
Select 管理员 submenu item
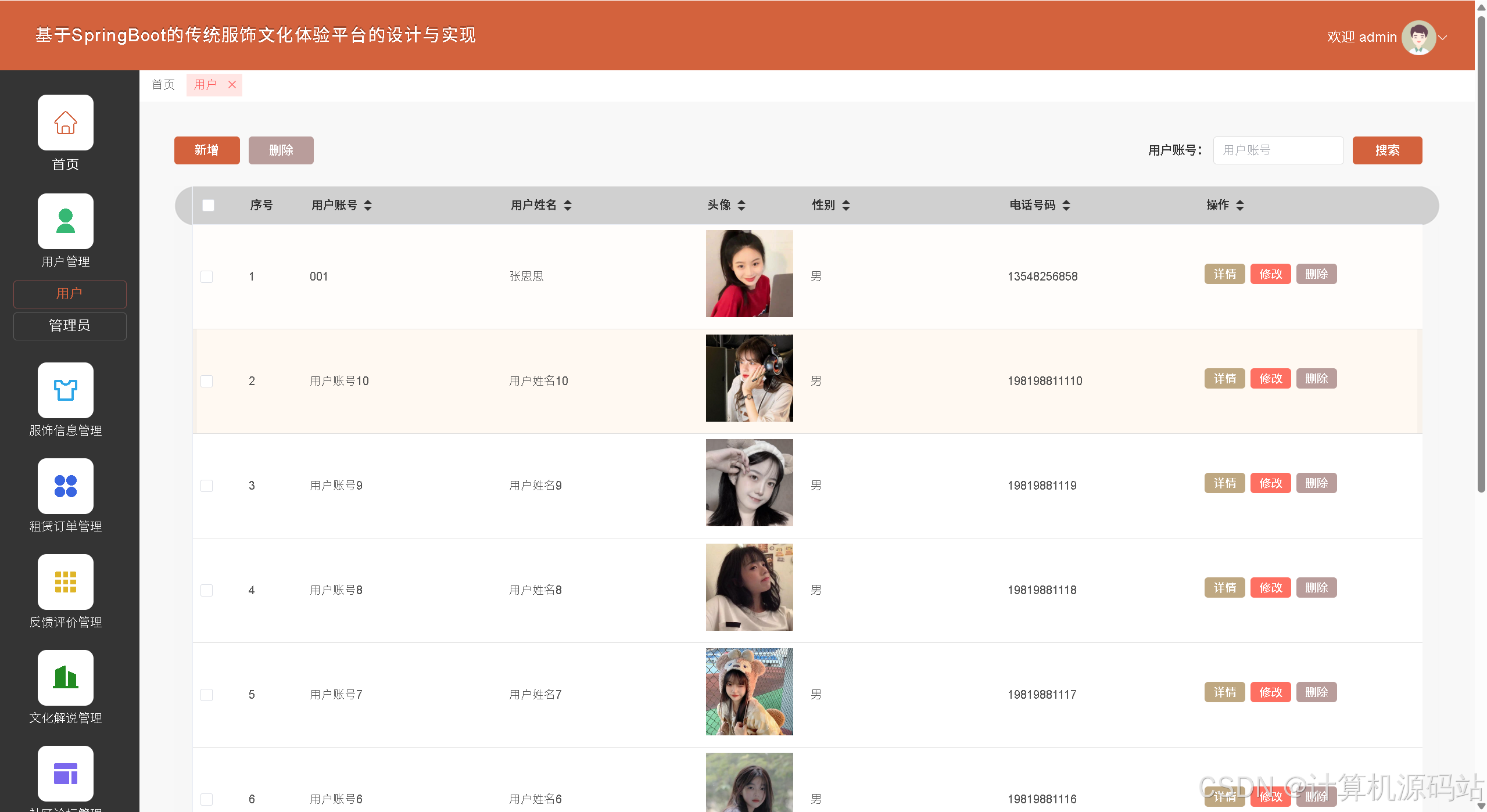tap(70, 326)
